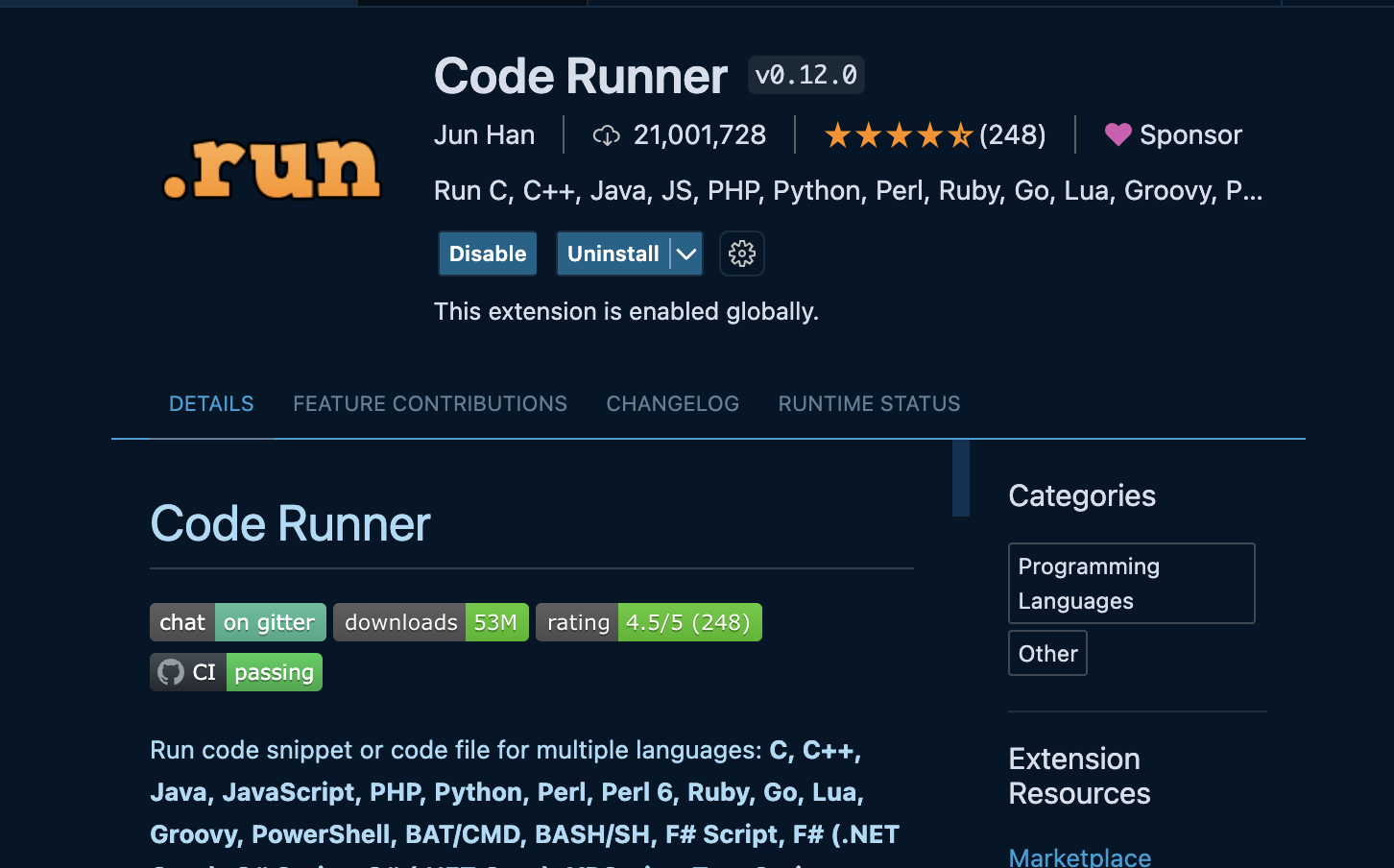The image size is (1394, 868).
Task: Disable the Code Runner extension
Action: [x=488, y=253]
